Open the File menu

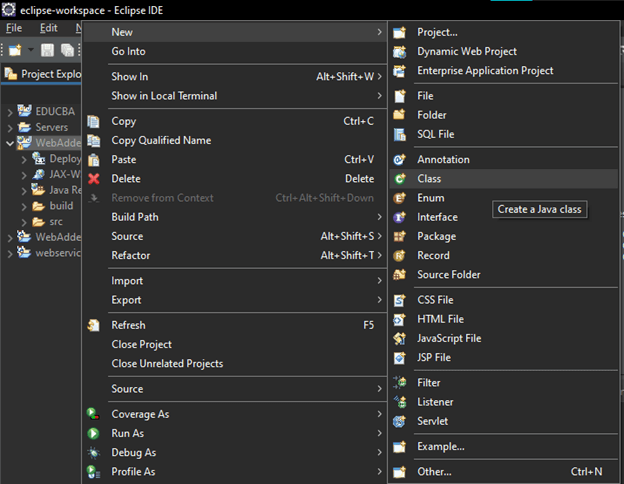tap(14, 28)
